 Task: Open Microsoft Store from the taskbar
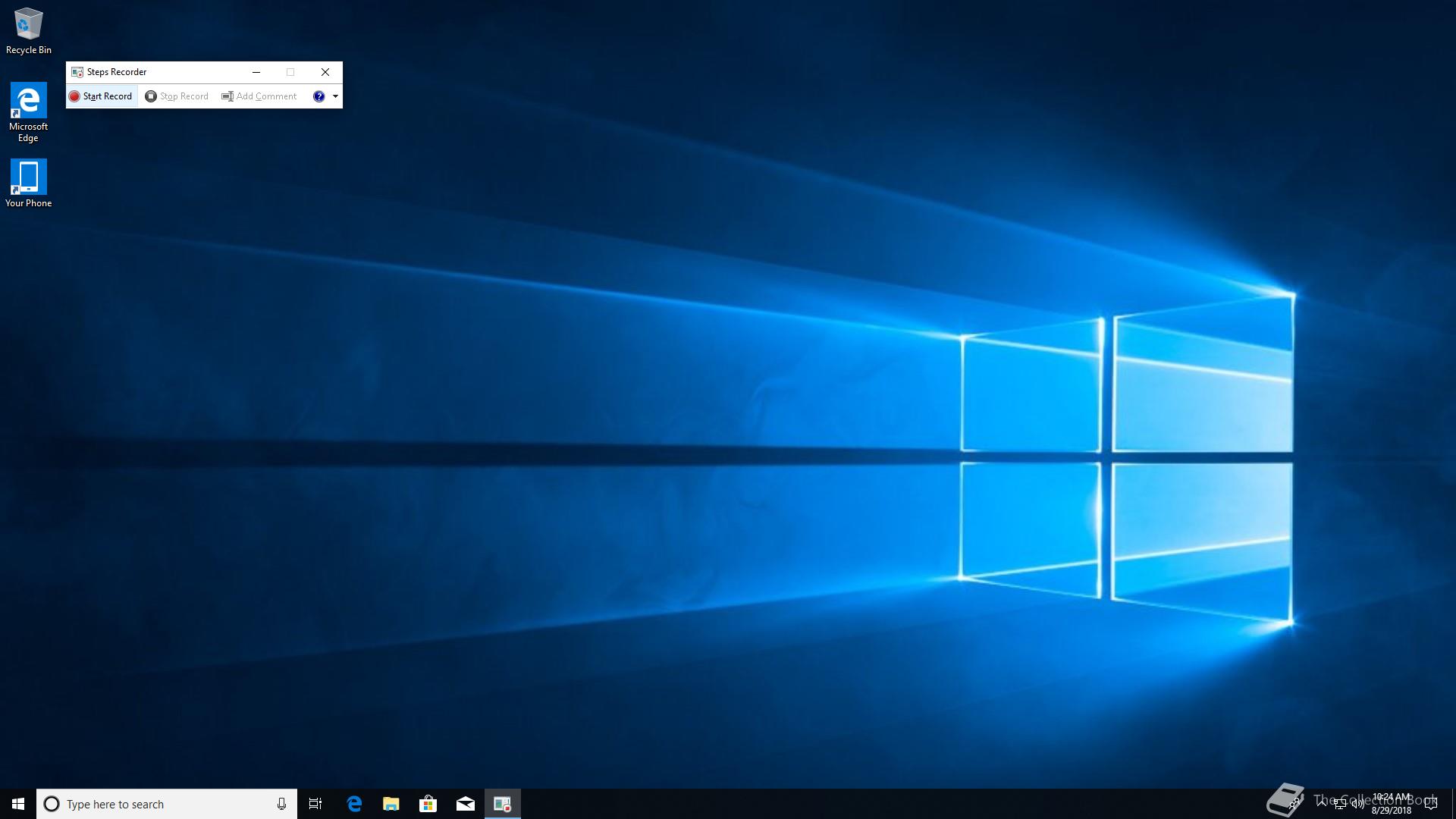pos(428,804)
